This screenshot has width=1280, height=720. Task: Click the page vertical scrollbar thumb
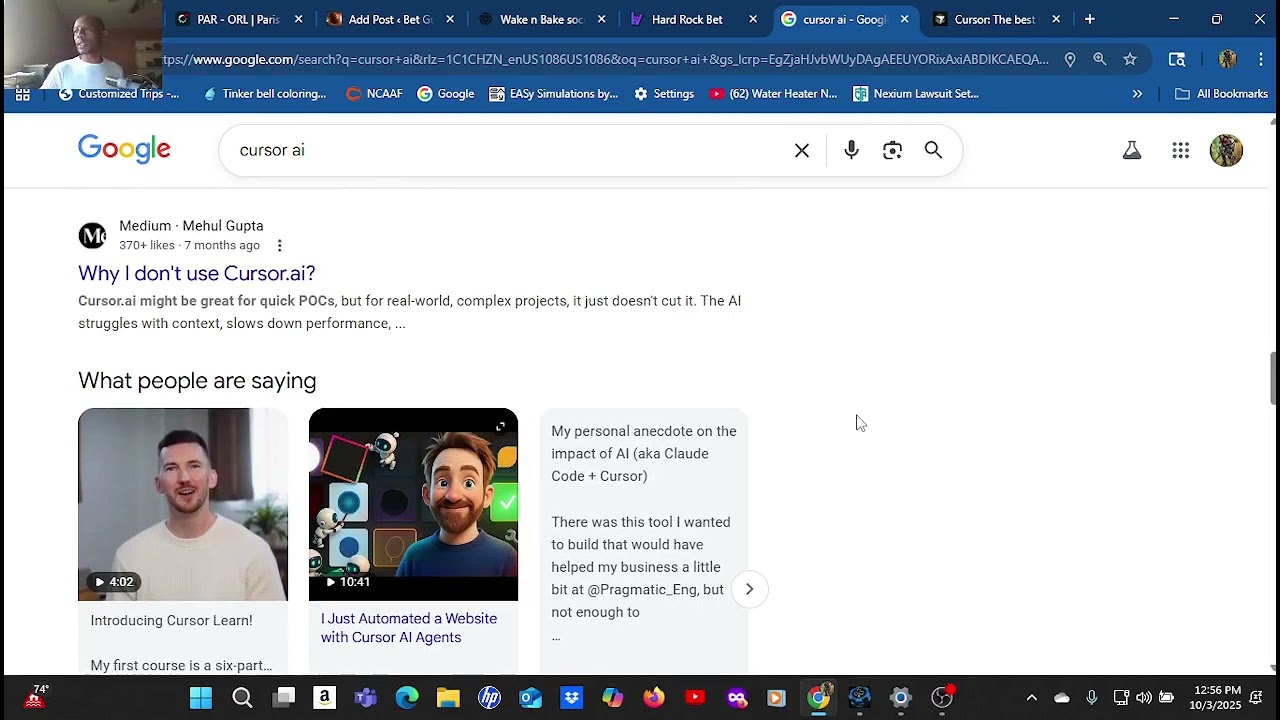pos(1273,378)
